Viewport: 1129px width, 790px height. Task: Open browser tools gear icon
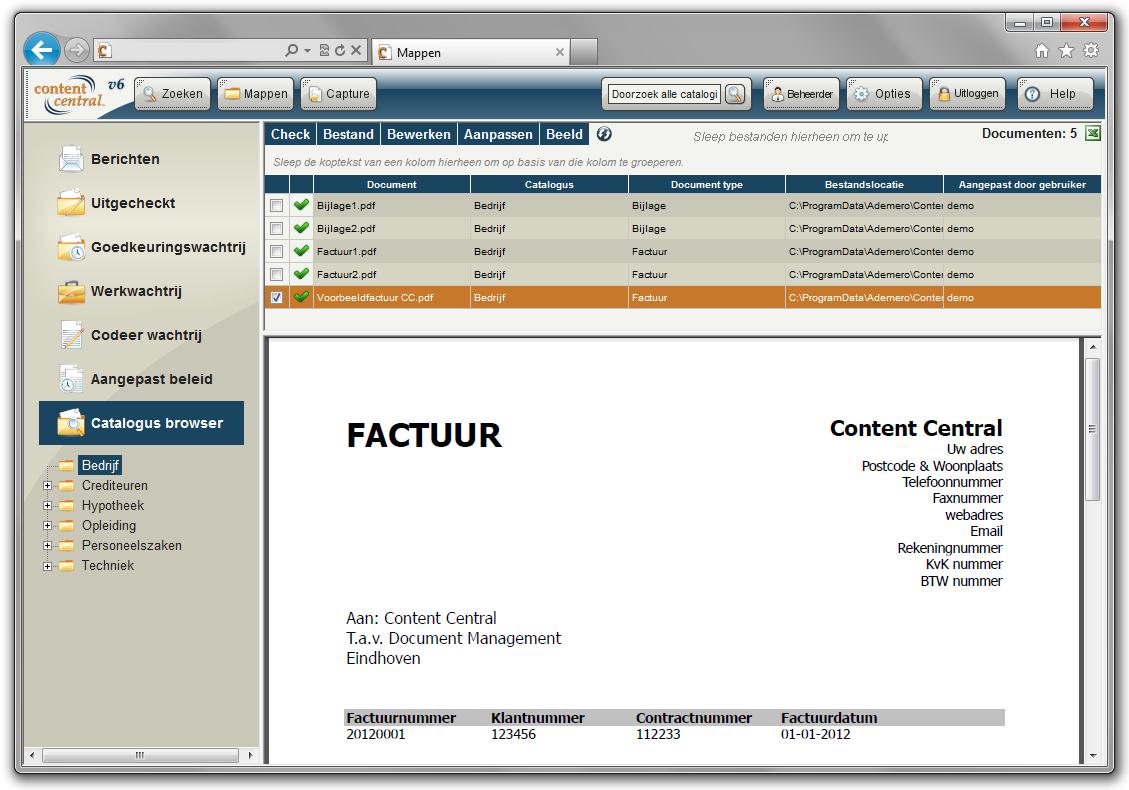click(x=1092, y=50)
